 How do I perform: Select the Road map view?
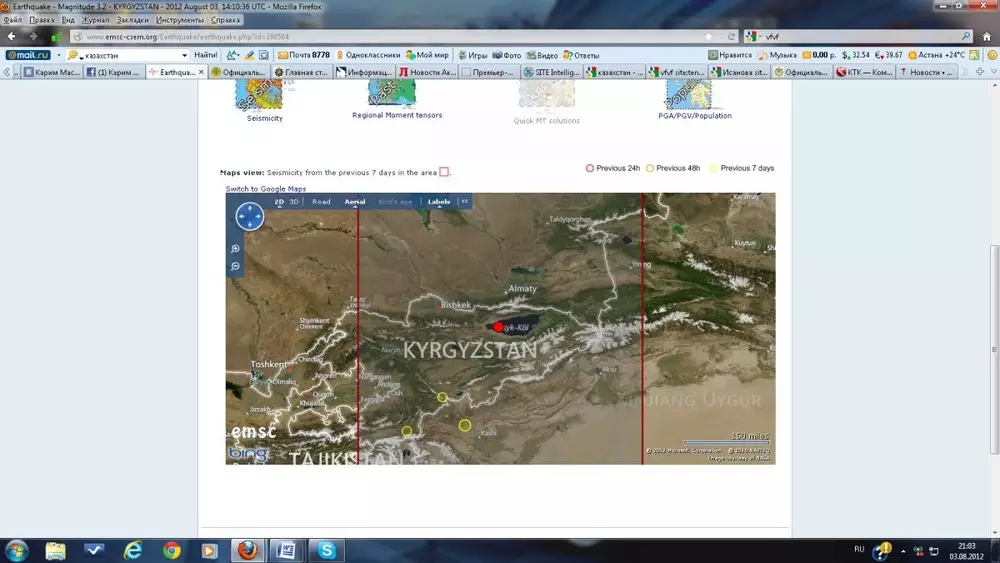[321, 202]
